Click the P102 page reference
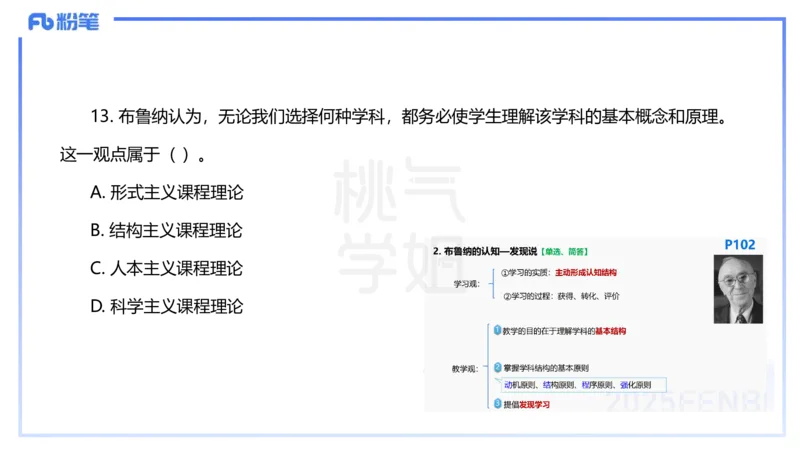The height and width of the screenshot is (450, 800). tap(739, 245)
